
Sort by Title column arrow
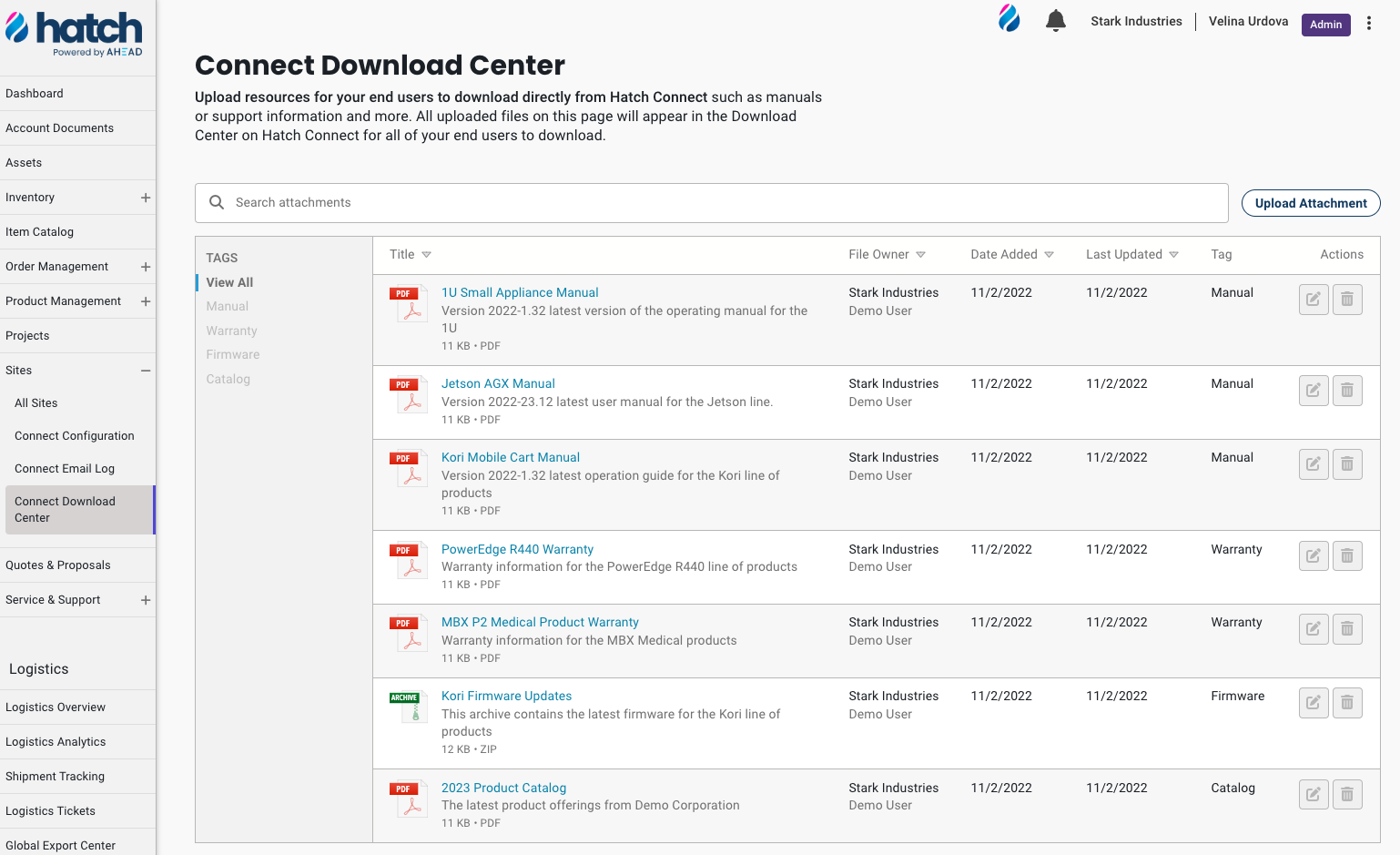pyautogui.click(x=426, y=255)
